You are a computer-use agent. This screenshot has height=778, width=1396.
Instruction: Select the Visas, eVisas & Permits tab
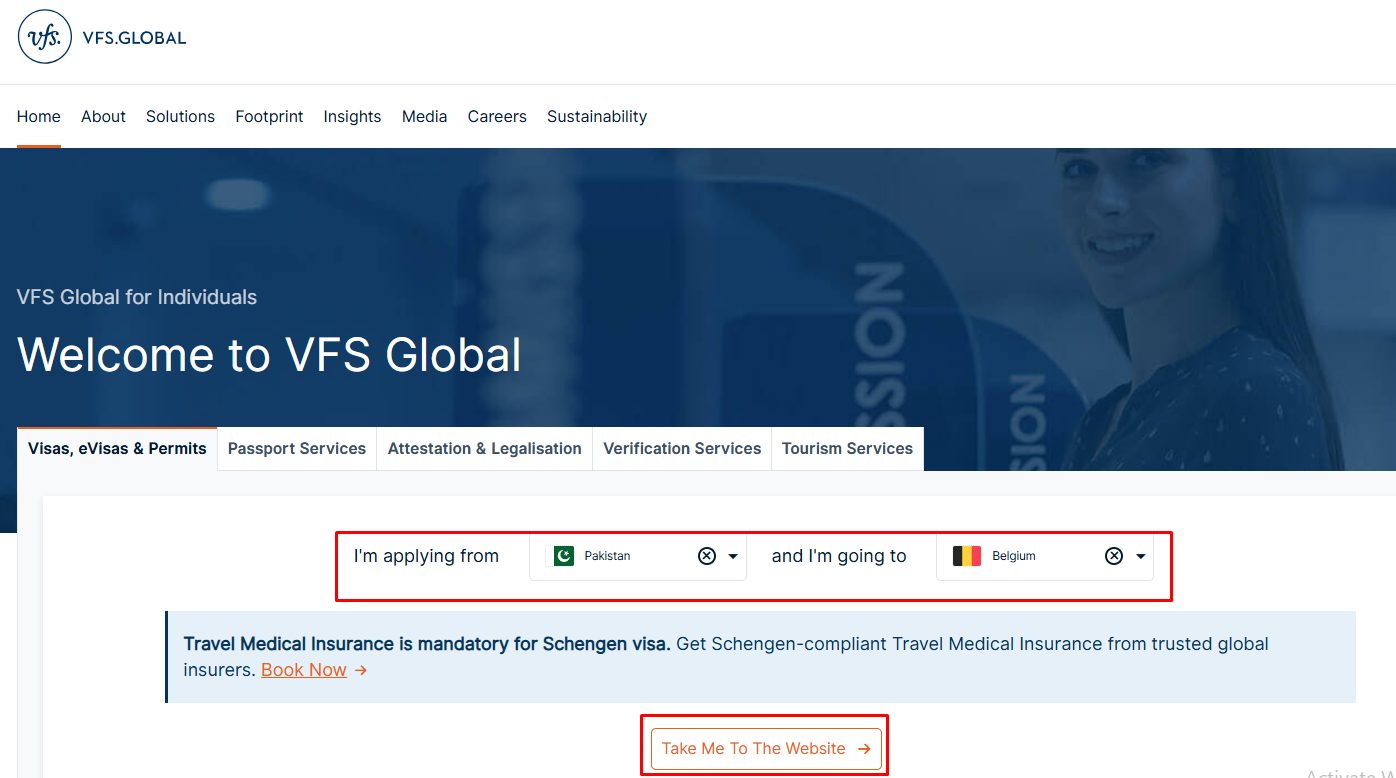point(117,449)
